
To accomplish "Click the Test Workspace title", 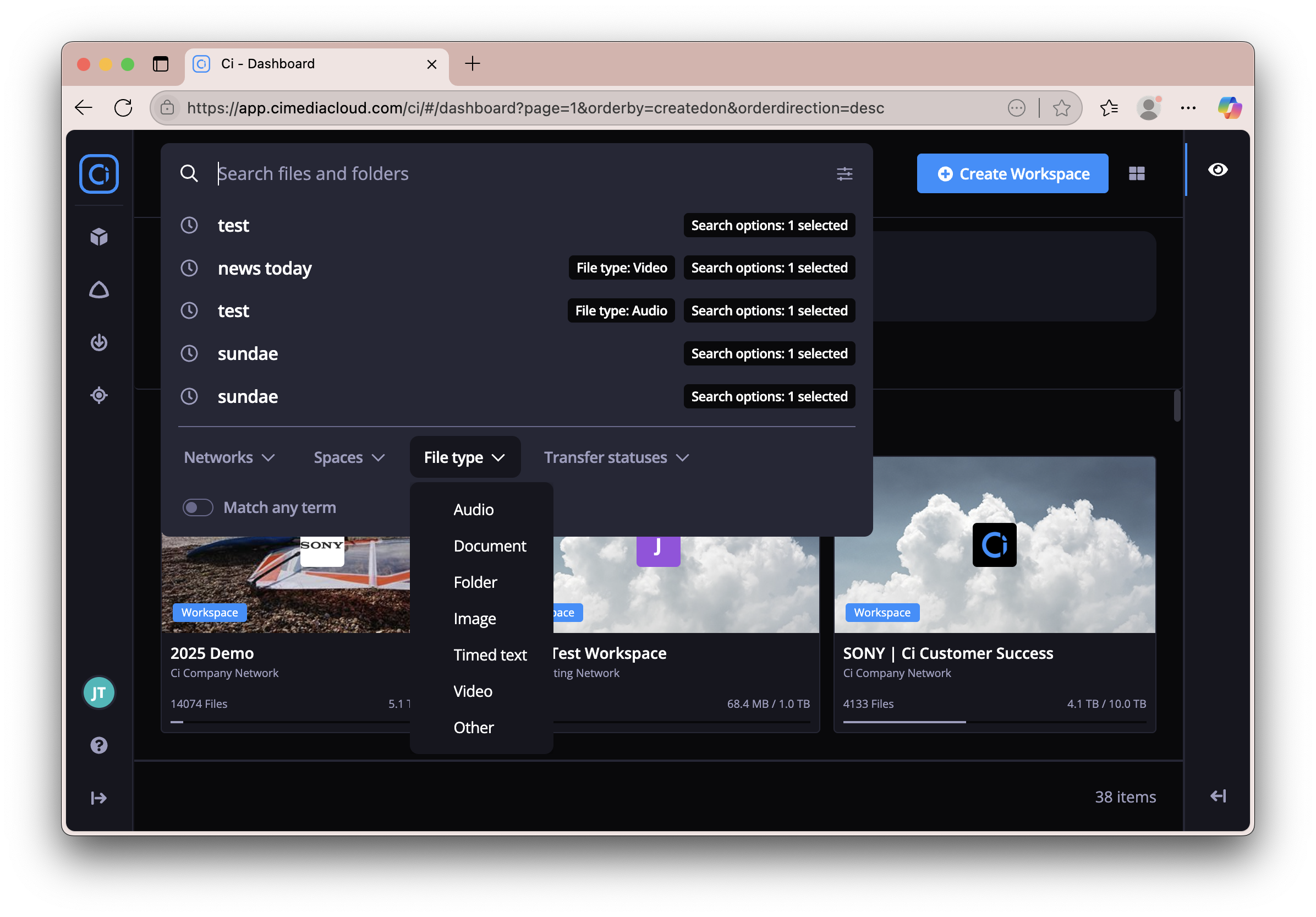I will (x=610, y=653).
